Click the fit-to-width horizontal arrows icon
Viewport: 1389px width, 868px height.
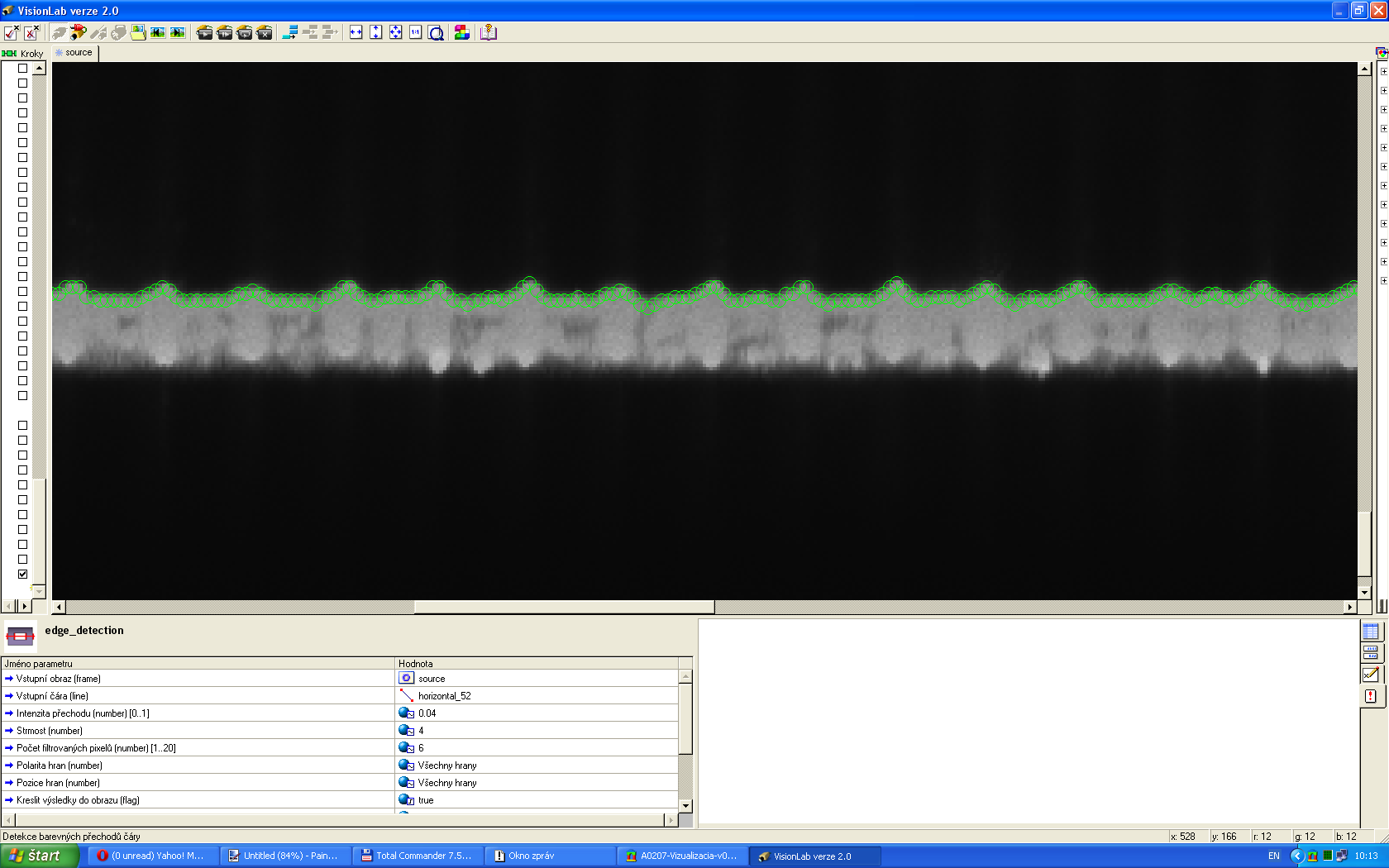(356, 32)
